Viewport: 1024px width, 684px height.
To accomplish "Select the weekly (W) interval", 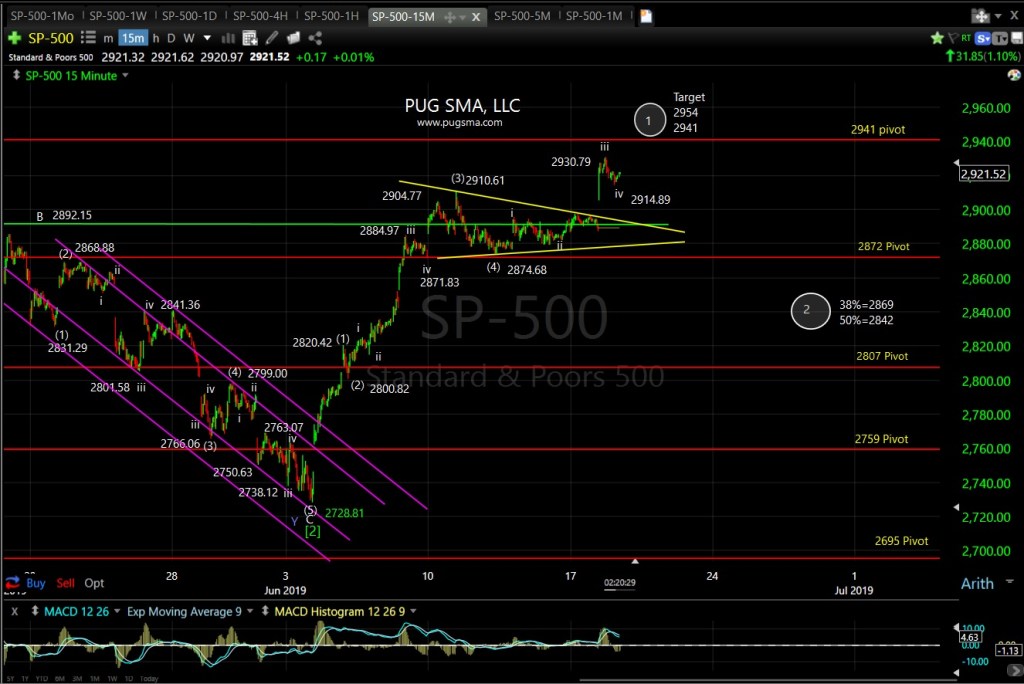I will [189, 39].
